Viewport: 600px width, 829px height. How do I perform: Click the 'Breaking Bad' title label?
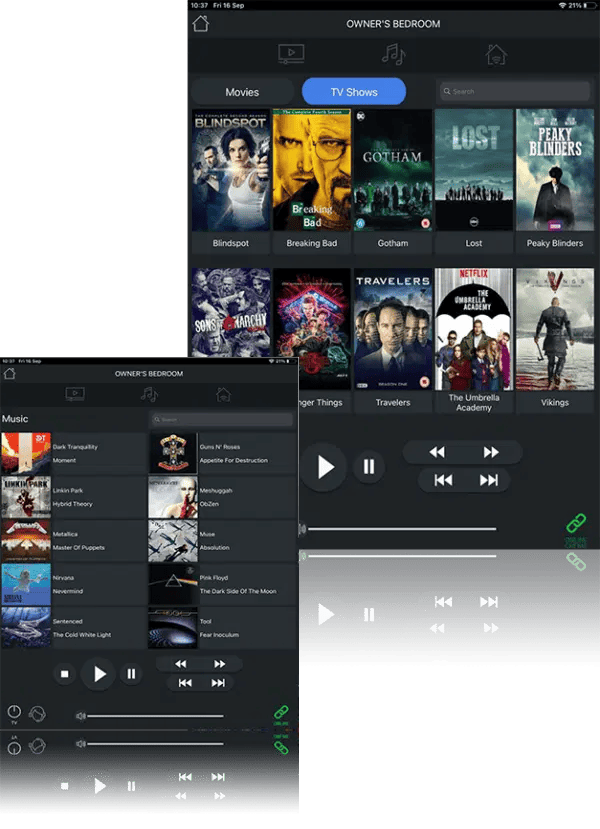click(312, 243)
